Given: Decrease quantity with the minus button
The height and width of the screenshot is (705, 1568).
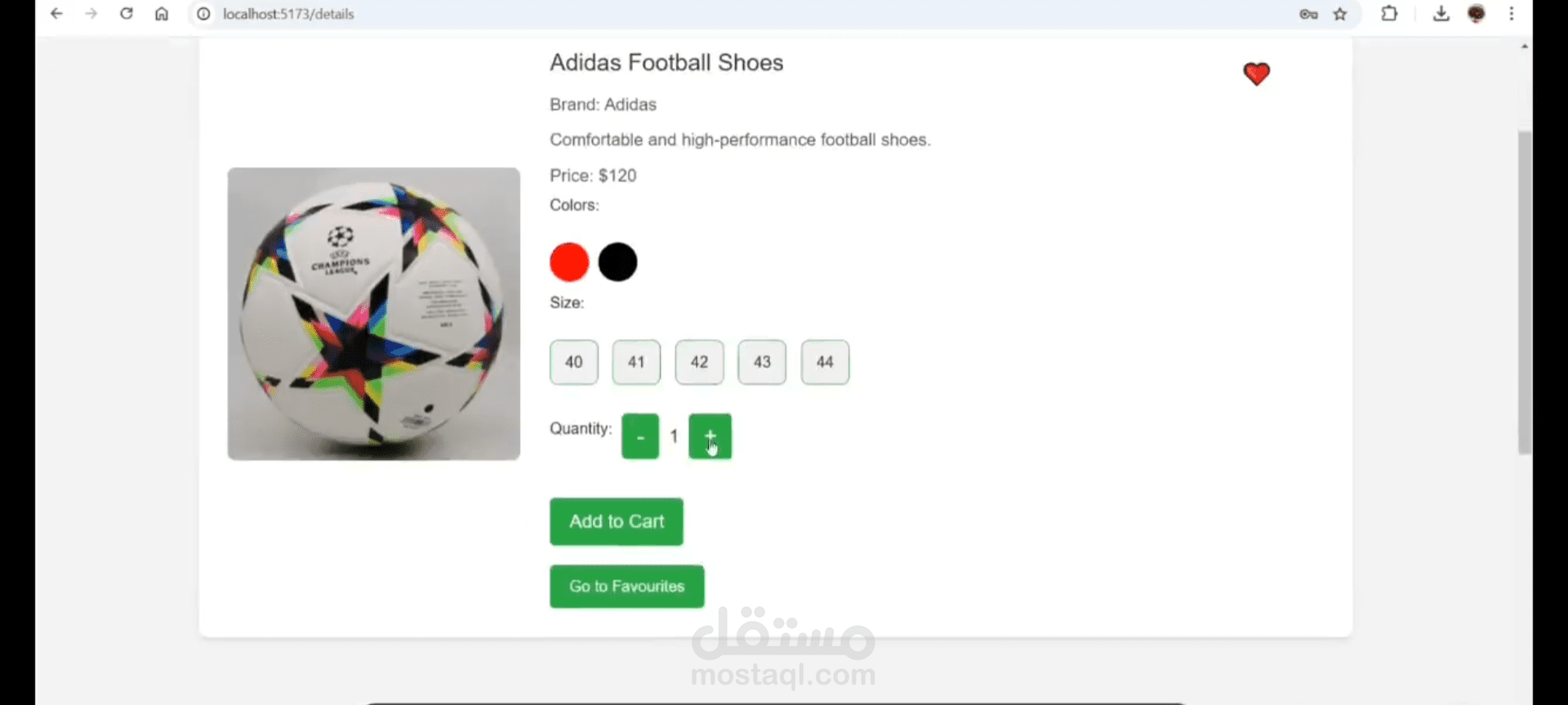Looking at the screenshot, I should (x=640, y=436).
